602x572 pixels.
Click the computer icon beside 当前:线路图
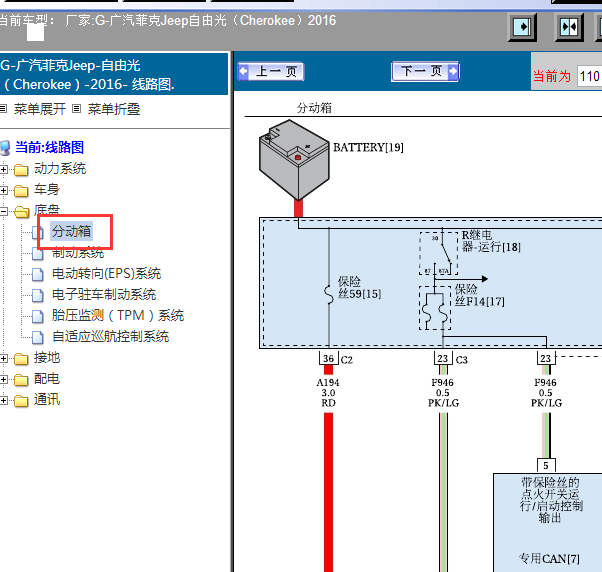click(5, 148)
